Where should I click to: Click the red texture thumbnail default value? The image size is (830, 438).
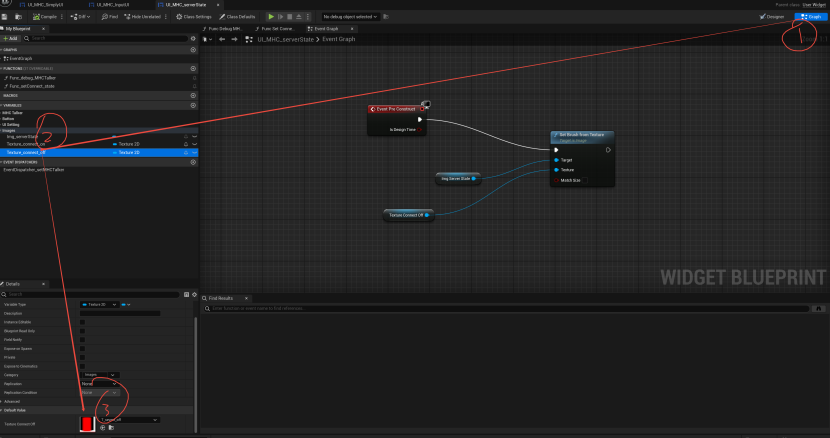tap(87, 424)
